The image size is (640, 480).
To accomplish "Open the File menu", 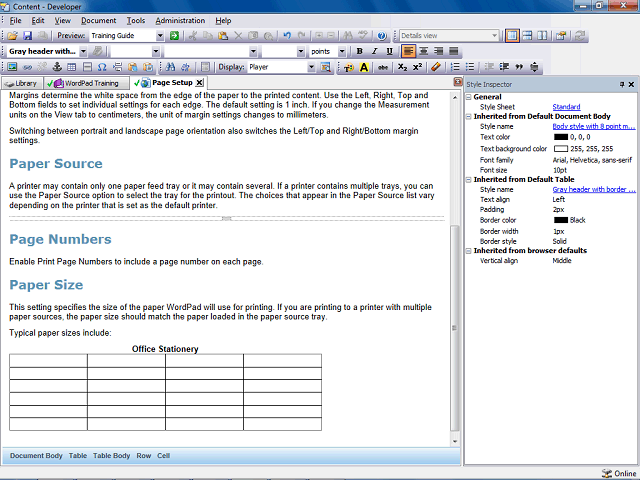I will 16,20.
